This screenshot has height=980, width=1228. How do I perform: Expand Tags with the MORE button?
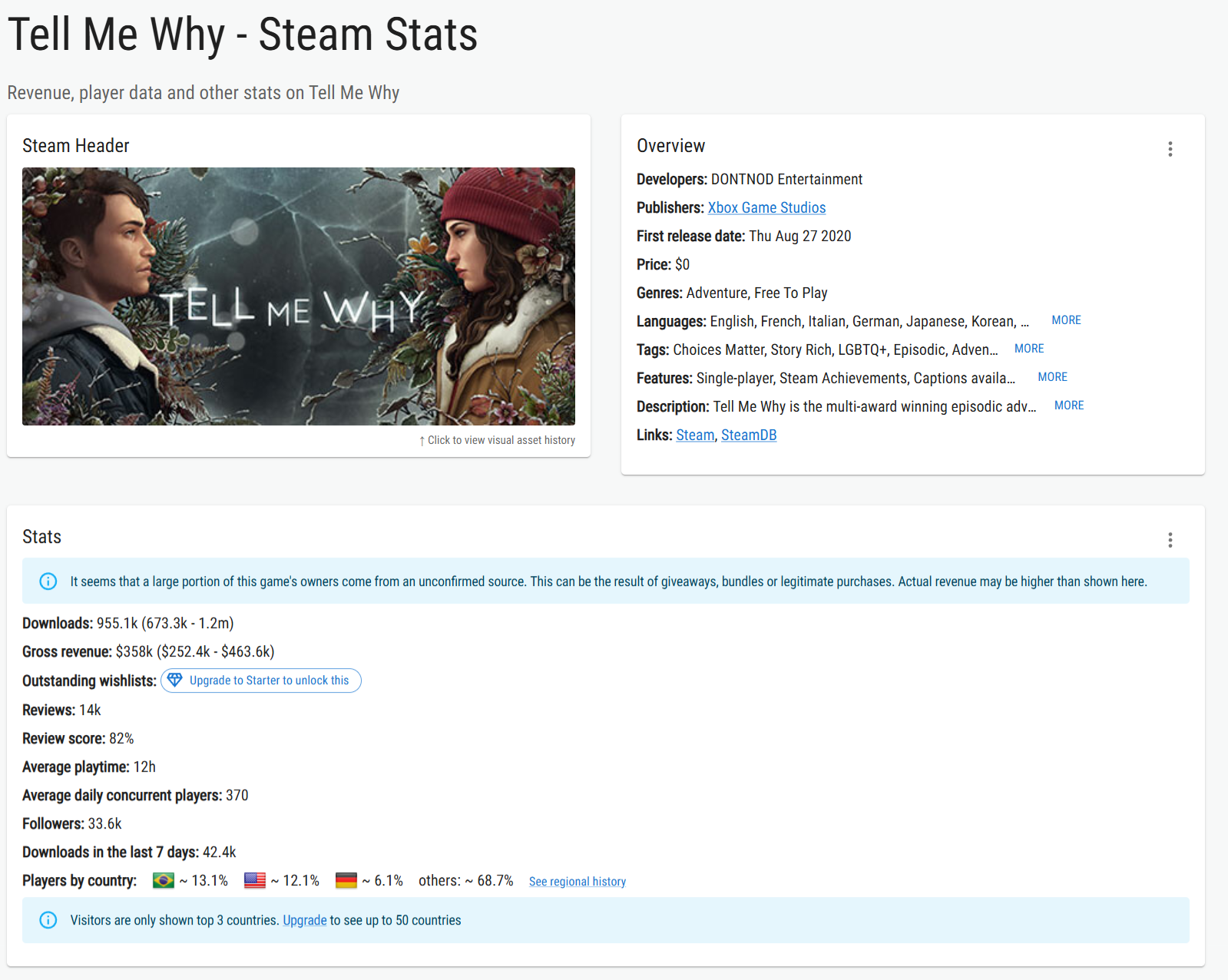pyautogui.click(x=1029, y=349)
